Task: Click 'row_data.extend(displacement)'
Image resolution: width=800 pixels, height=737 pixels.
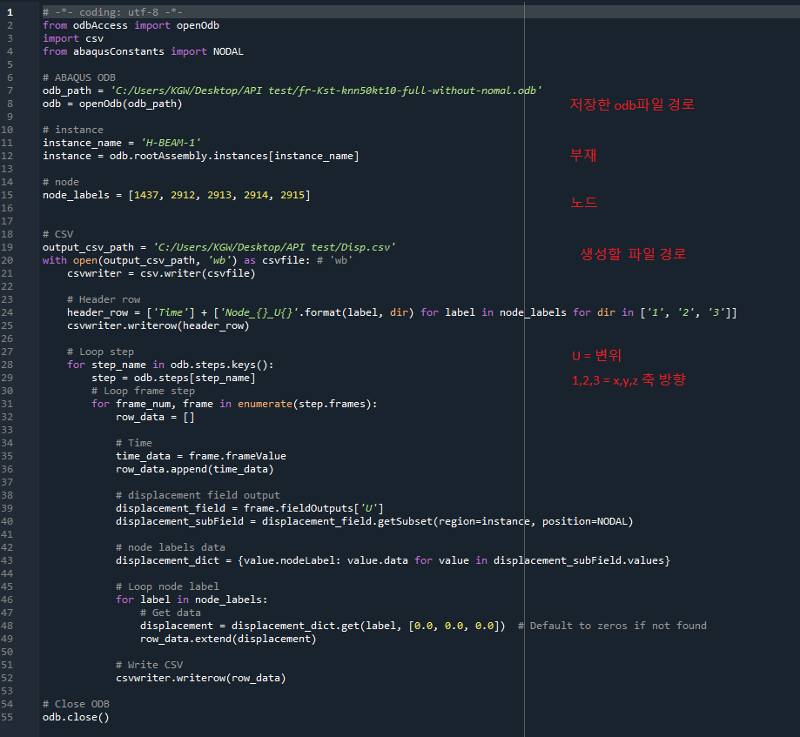Action: [228, 639]
